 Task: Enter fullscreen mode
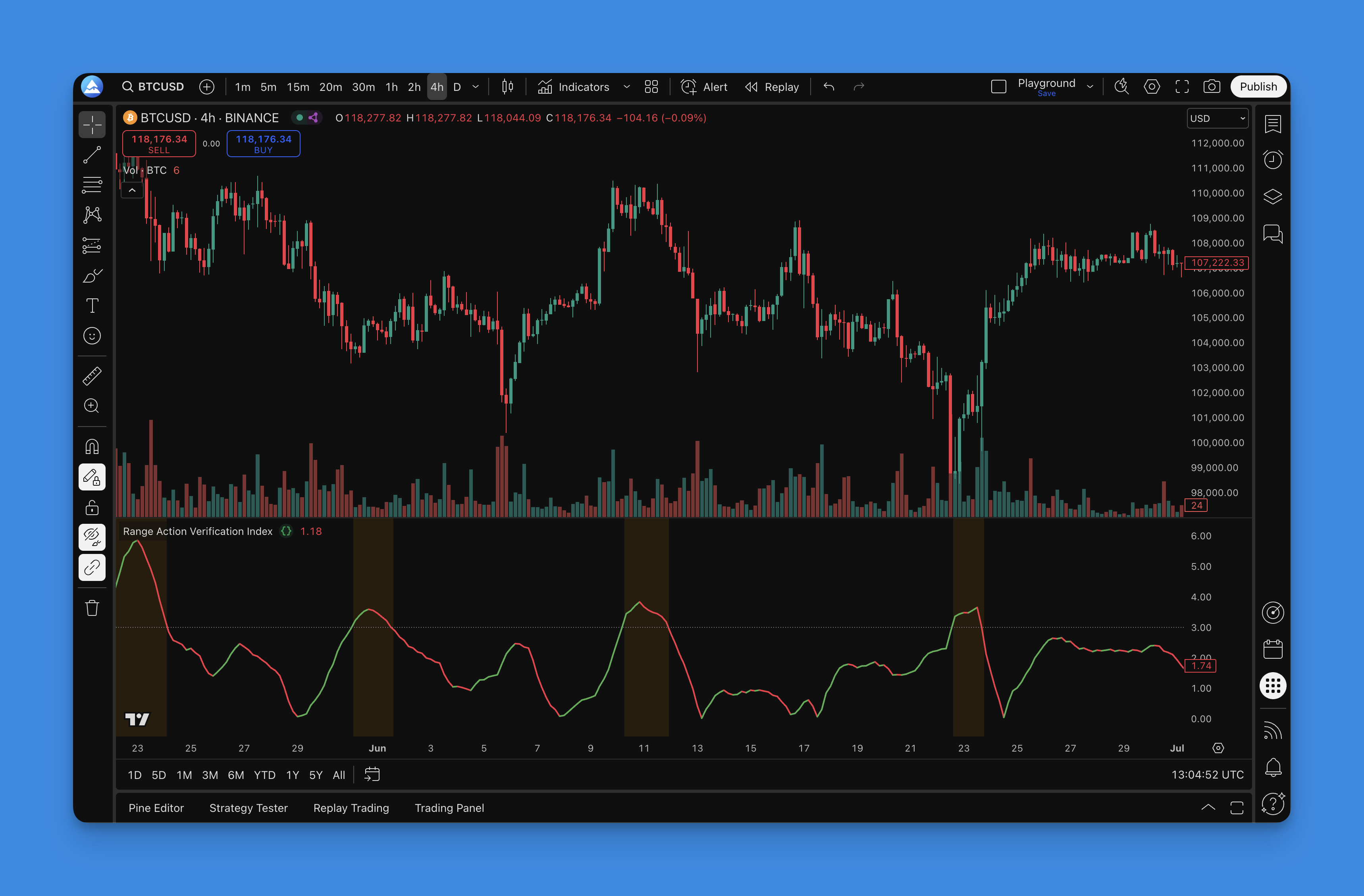(x=1182, y=87)
